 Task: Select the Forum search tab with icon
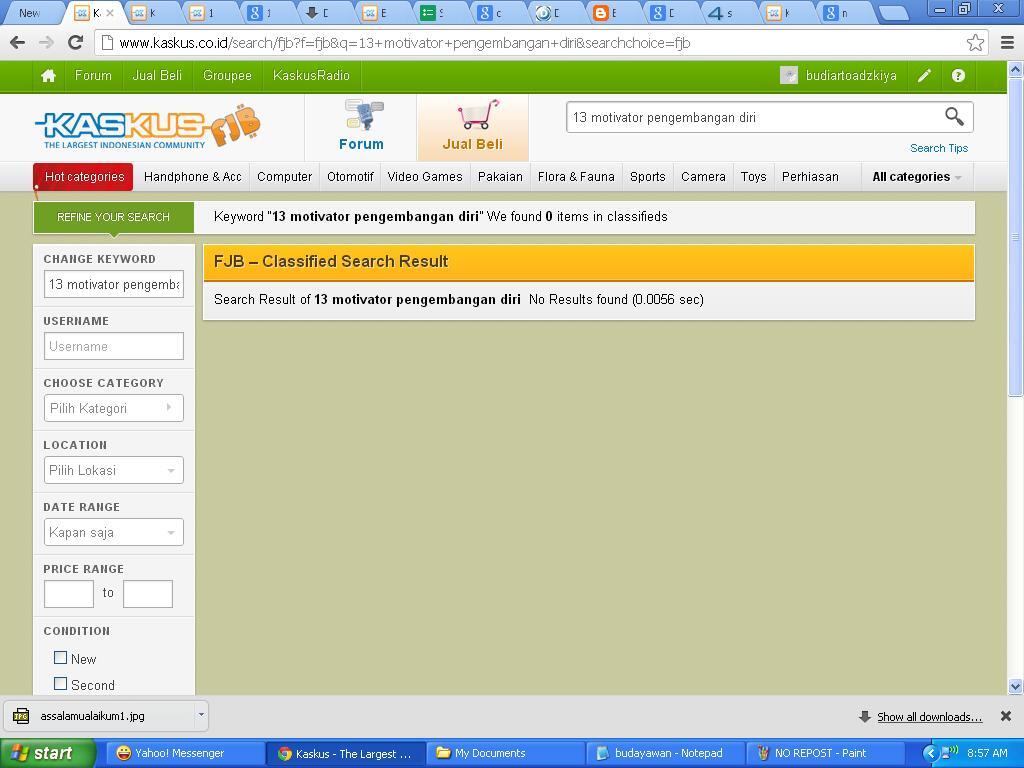click(361, 127)
